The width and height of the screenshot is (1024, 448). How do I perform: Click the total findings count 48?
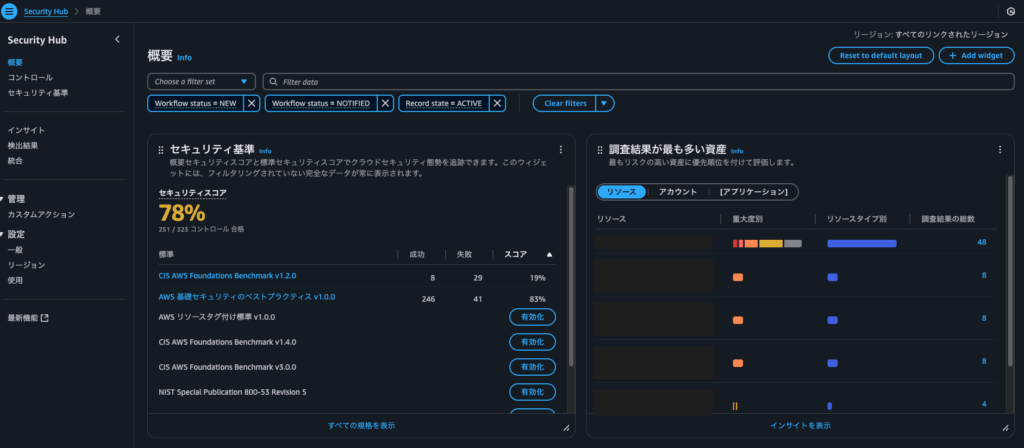pos(982,242)
